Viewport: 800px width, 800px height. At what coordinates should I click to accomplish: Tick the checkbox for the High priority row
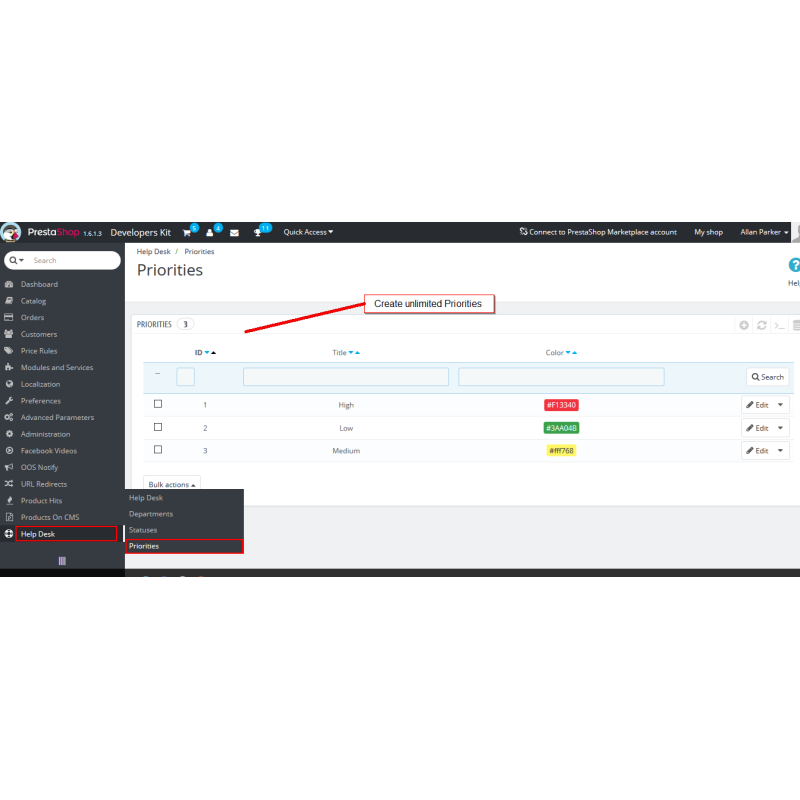(158, 404)
